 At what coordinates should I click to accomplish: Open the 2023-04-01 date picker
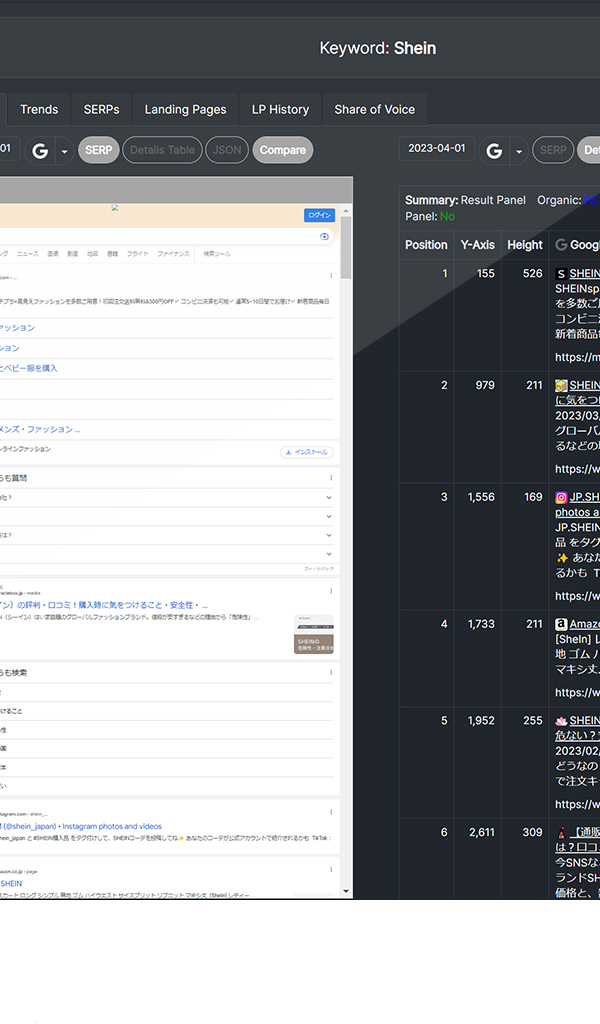437,148
